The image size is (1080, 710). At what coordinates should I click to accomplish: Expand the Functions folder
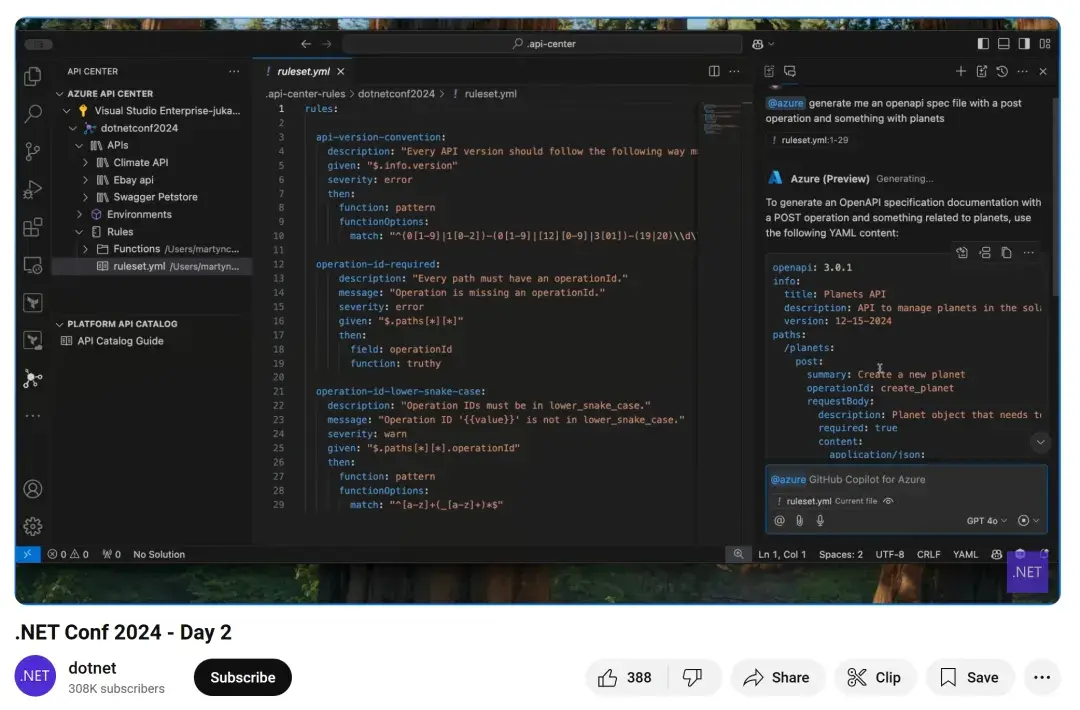[85, 249]
